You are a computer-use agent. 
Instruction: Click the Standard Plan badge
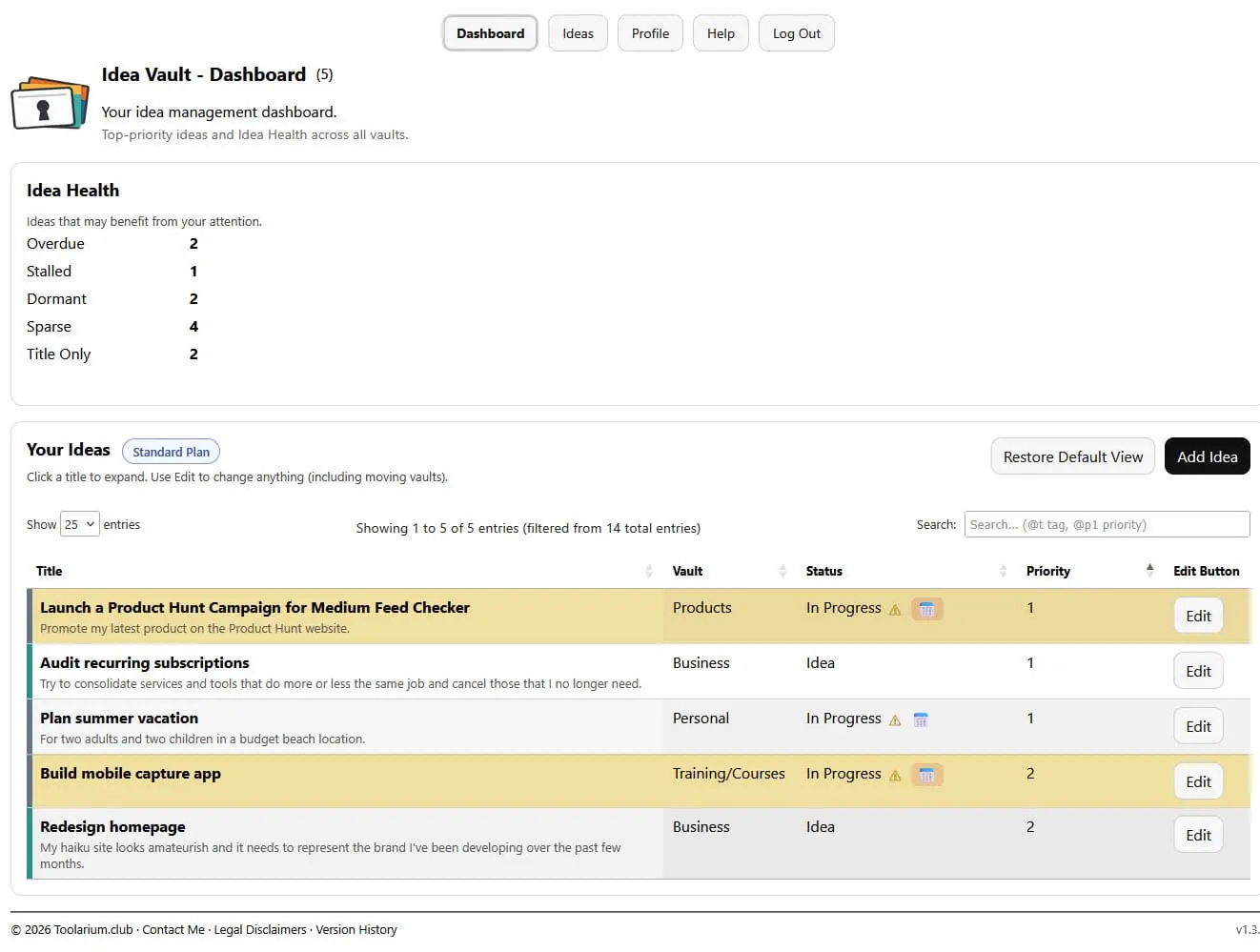tap(171, 452)
